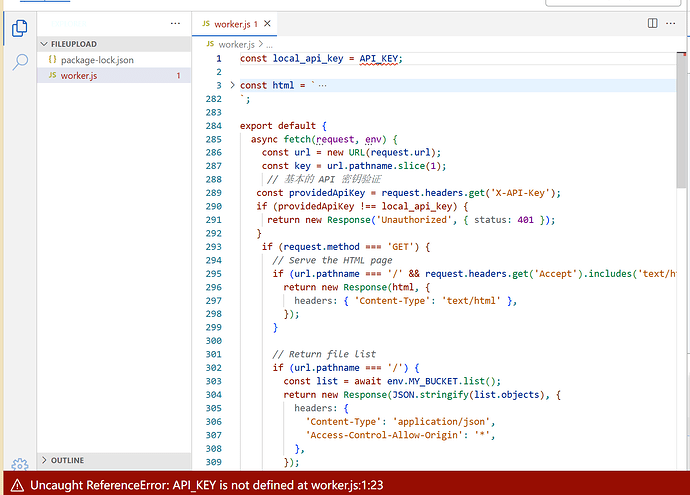Viewport: 690px width, 495px height.
Task: Open the Explorer files icon
Action: click(19, 28)
